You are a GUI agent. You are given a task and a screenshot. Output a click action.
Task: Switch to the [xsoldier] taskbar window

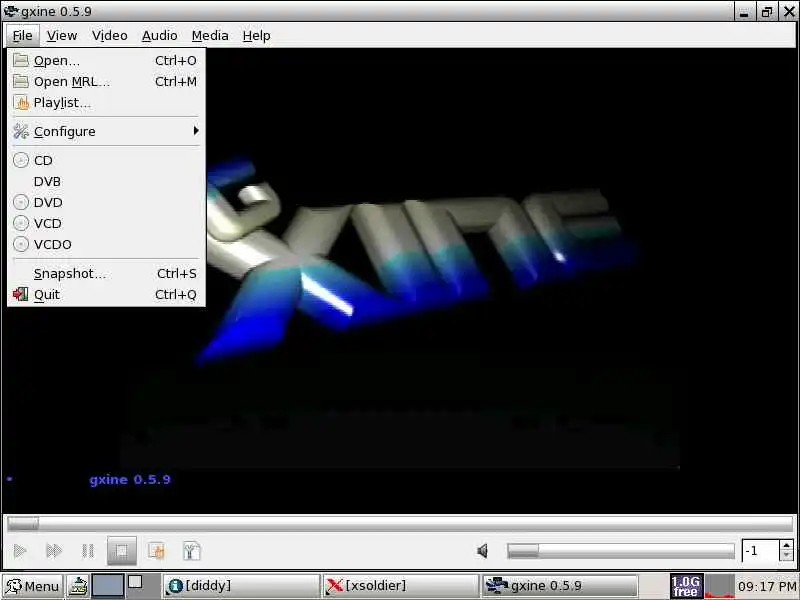[401, 586]
